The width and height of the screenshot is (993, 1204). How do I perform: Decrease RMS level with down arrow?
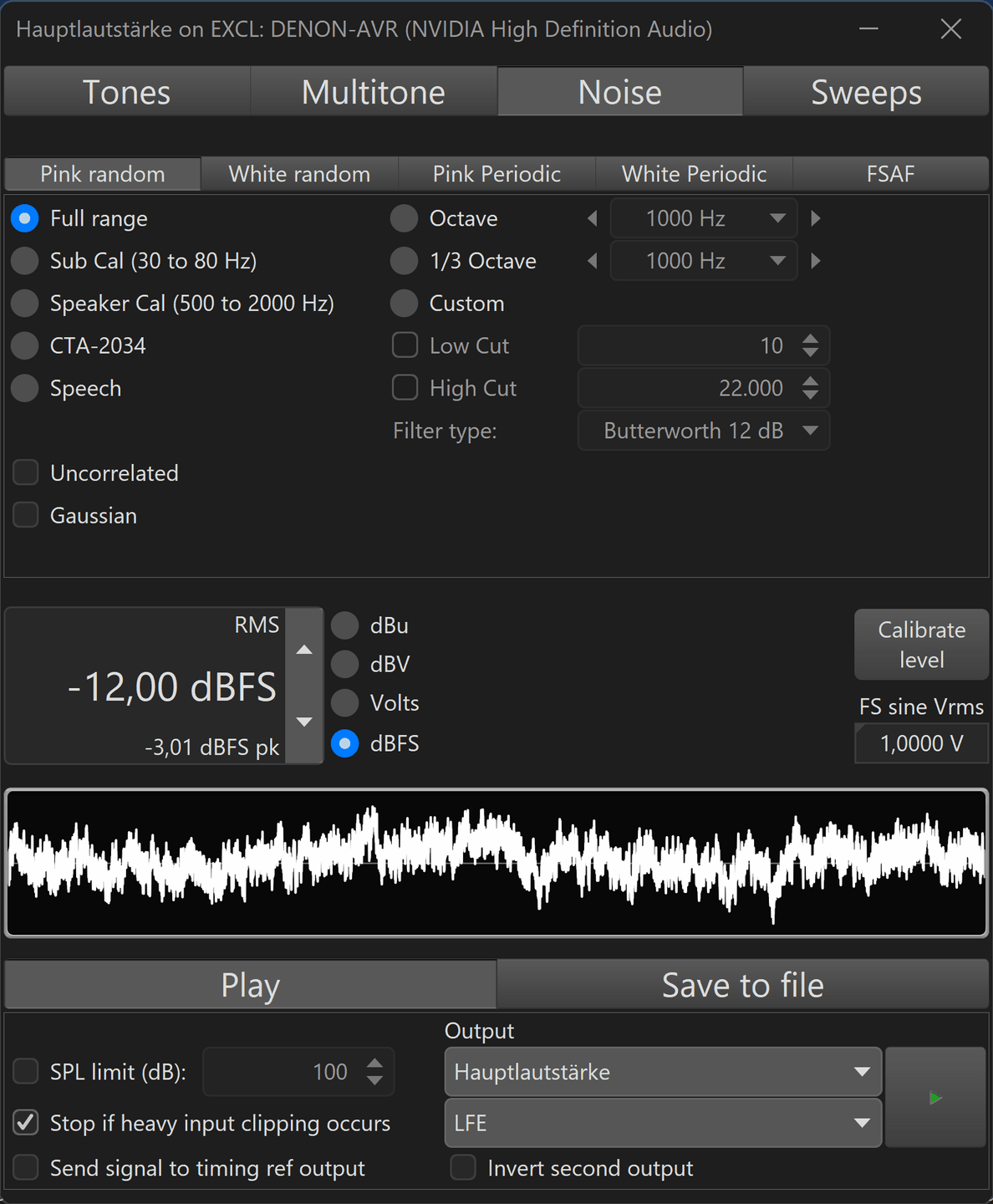click(x=304, y=722)
